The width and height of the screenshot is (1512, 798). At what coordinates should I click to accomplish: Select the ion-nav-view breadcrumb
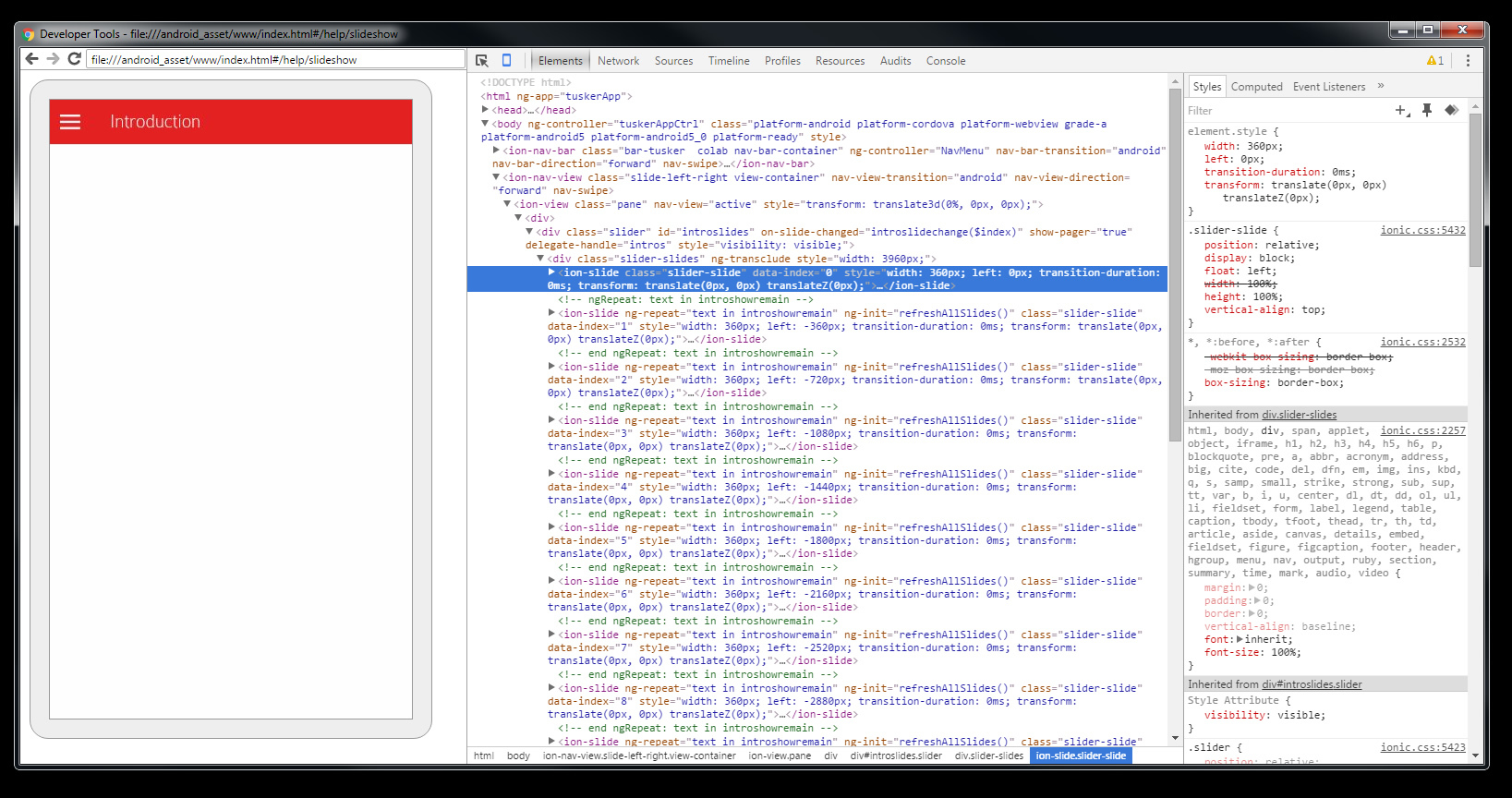pos(639,756)
